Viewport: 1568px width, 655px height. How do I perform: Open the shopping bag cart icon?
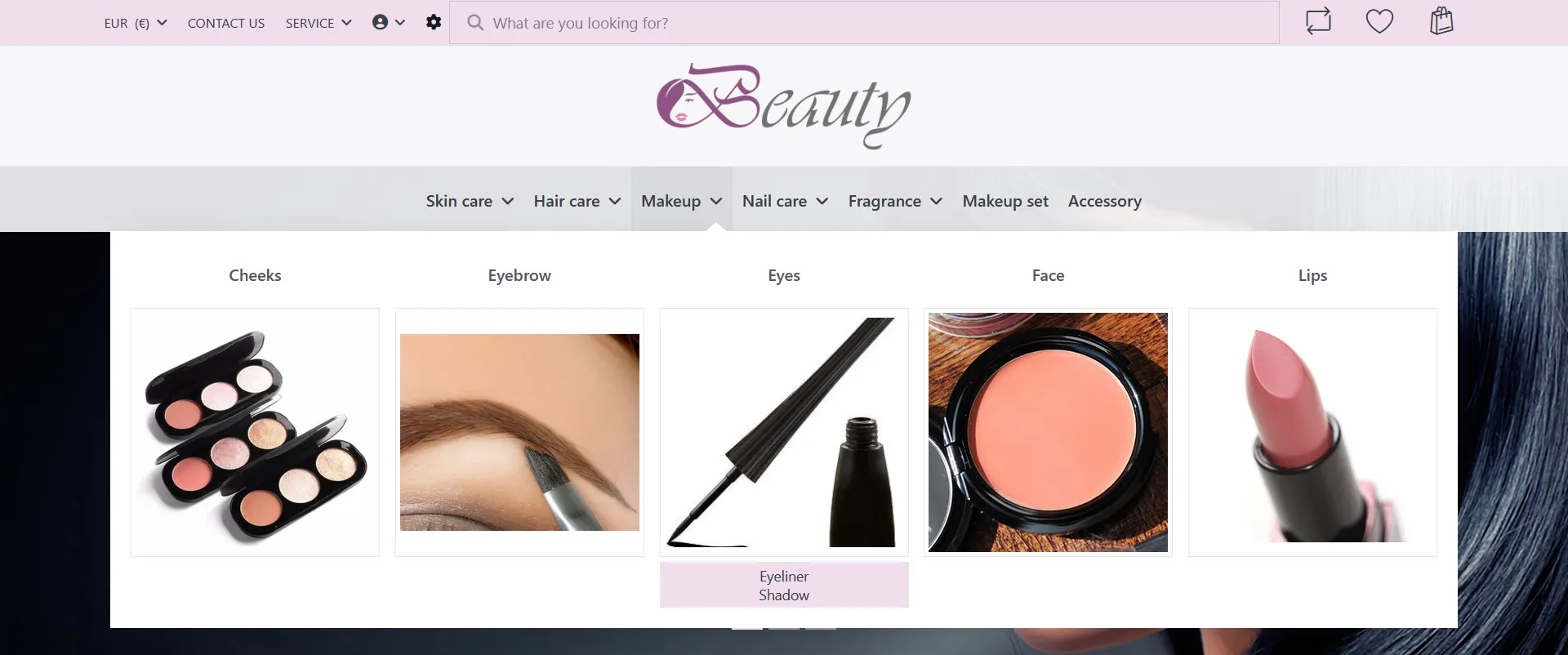[1441, 21]
